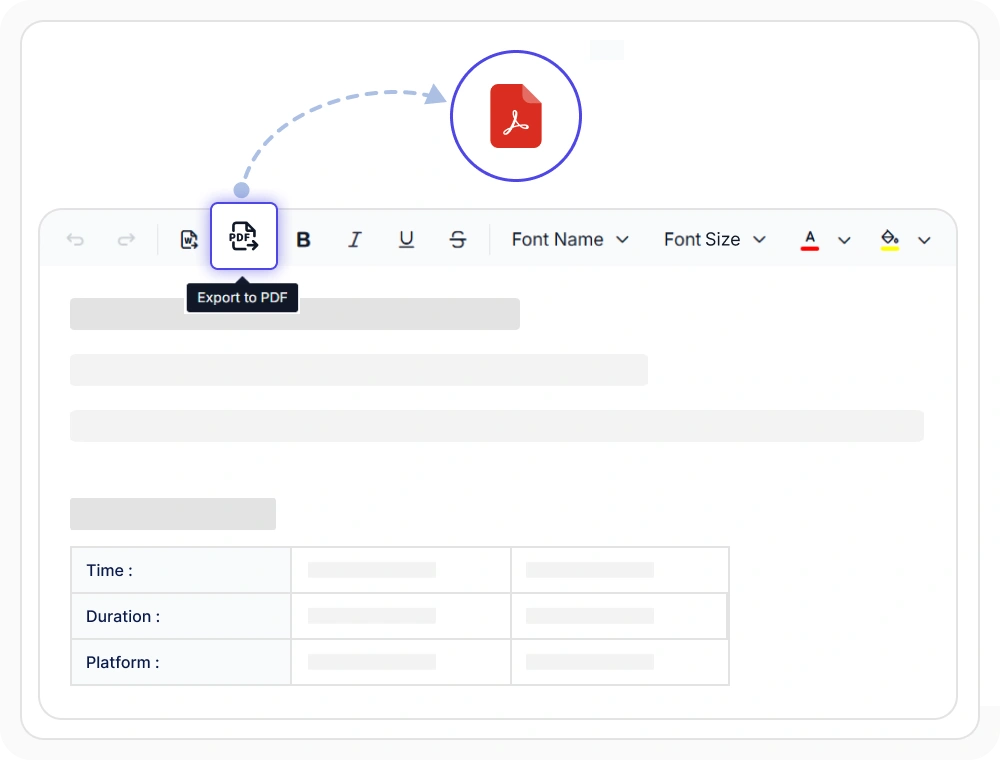This screenshot has width=1000, height=760.
Task: Toggle Strikethrough formatting
Action: coord(458,240)
